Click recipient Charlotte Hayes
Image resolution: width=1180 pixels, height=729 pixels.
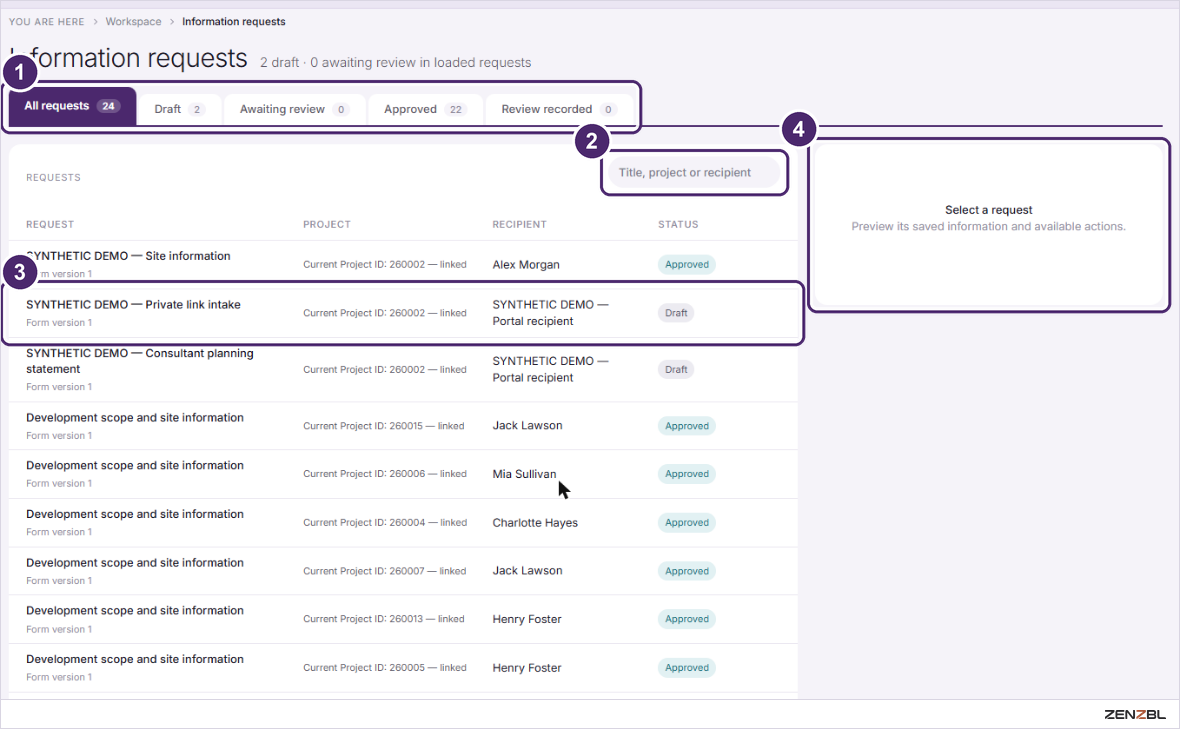coord(535,523)
